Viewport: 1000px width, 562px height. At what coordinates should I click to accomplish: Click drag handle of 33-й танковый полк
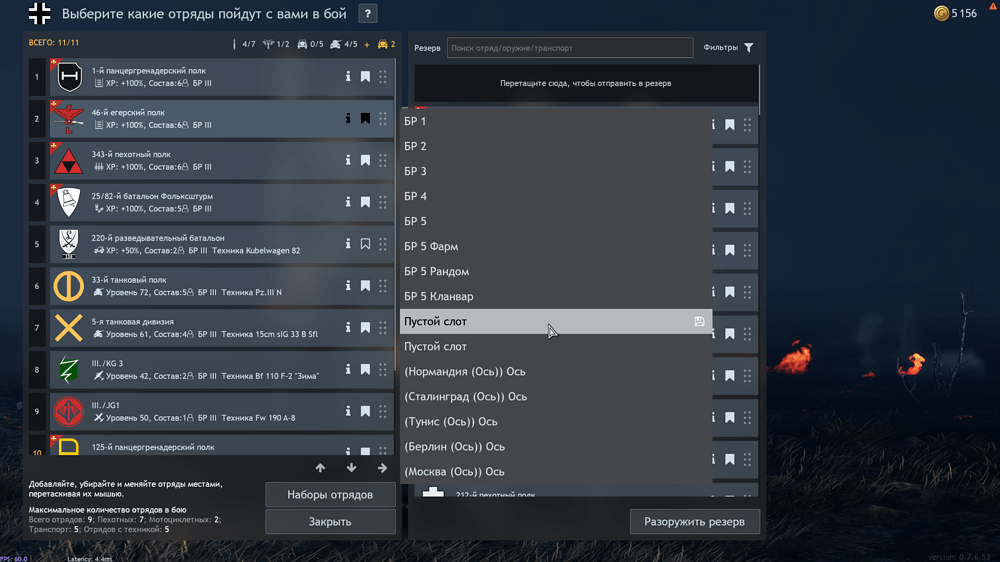pos(383,286)
